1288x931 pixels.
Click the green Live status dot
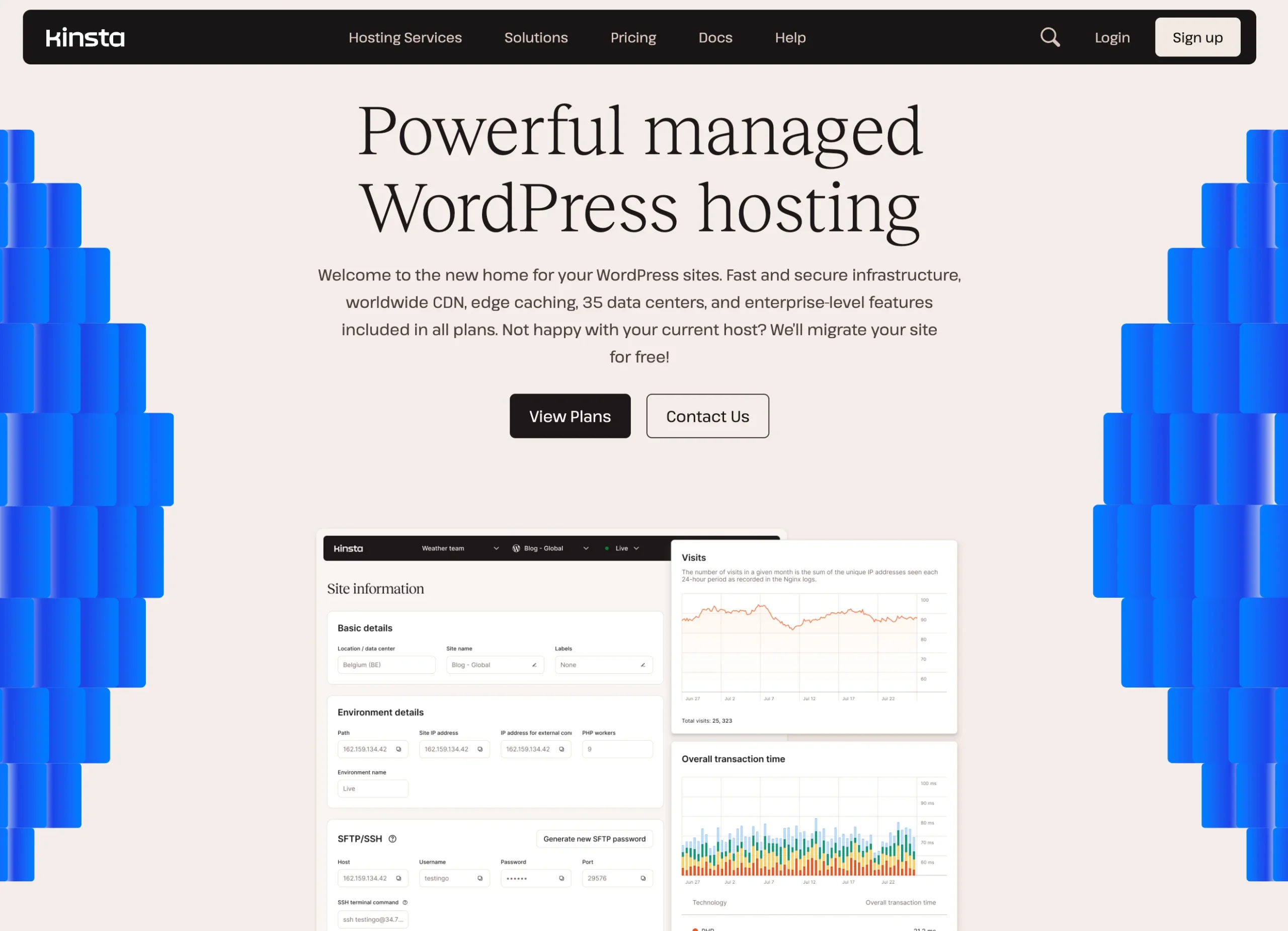(x=607, y=548)
